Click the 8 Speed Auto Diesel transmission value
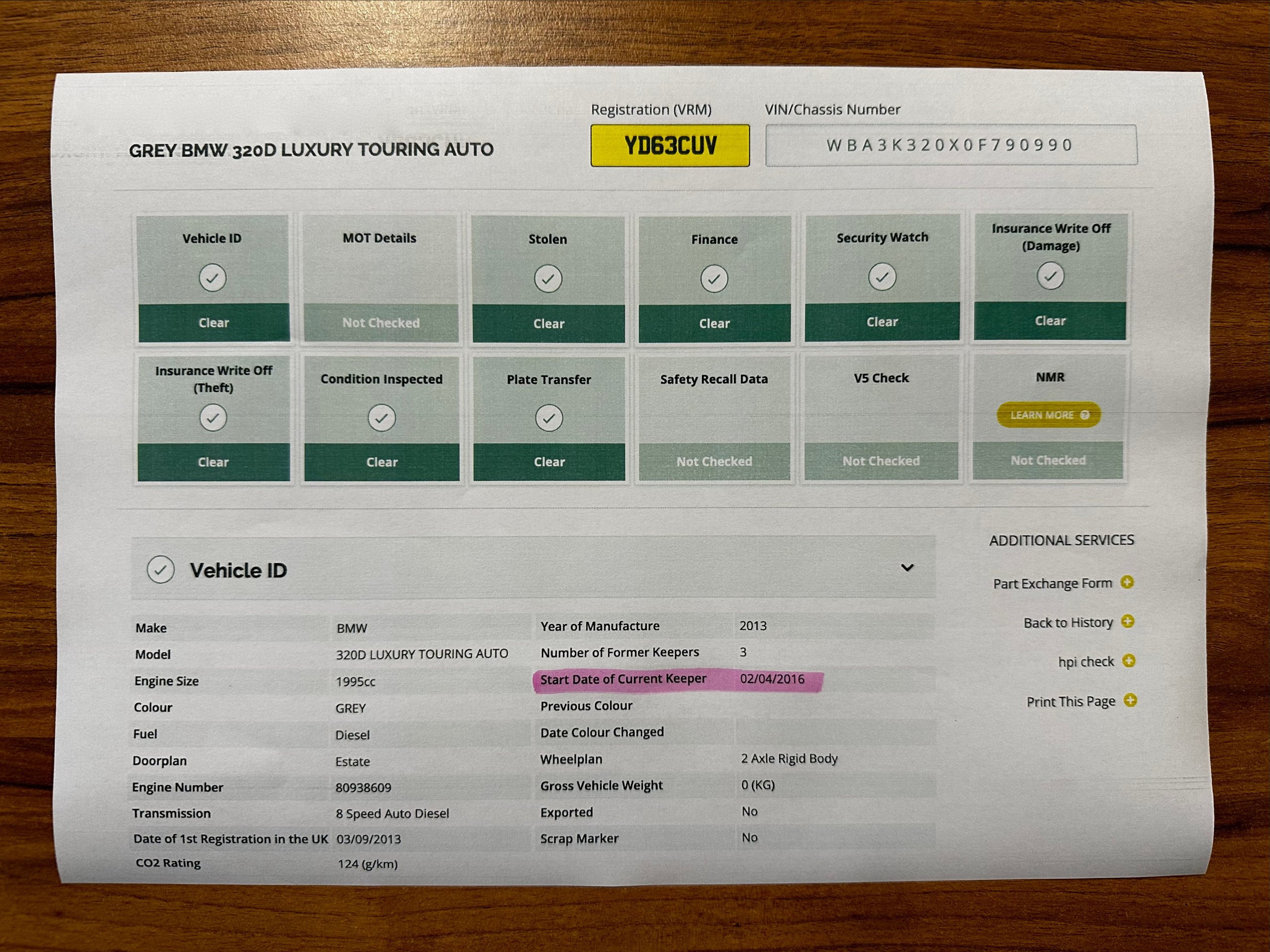1270x952 pixels. click(392, 813)
